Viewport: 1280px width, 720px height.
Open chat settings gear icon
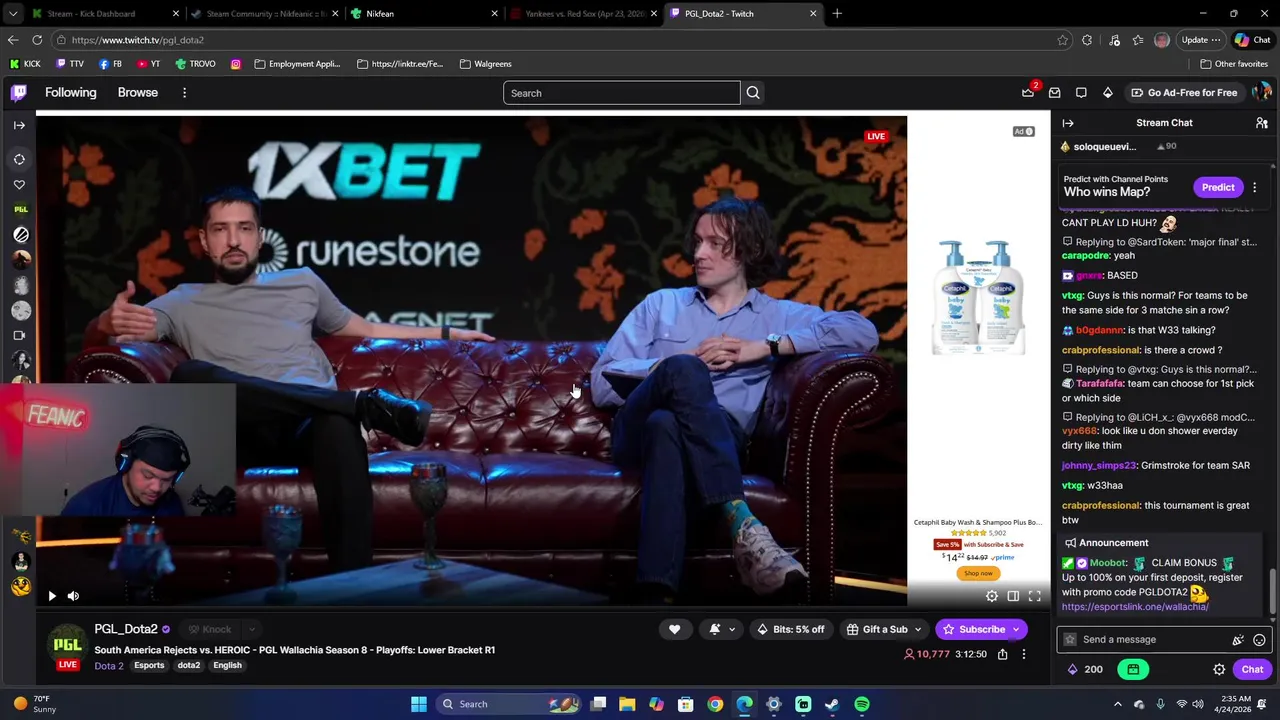pos(1219,669)
